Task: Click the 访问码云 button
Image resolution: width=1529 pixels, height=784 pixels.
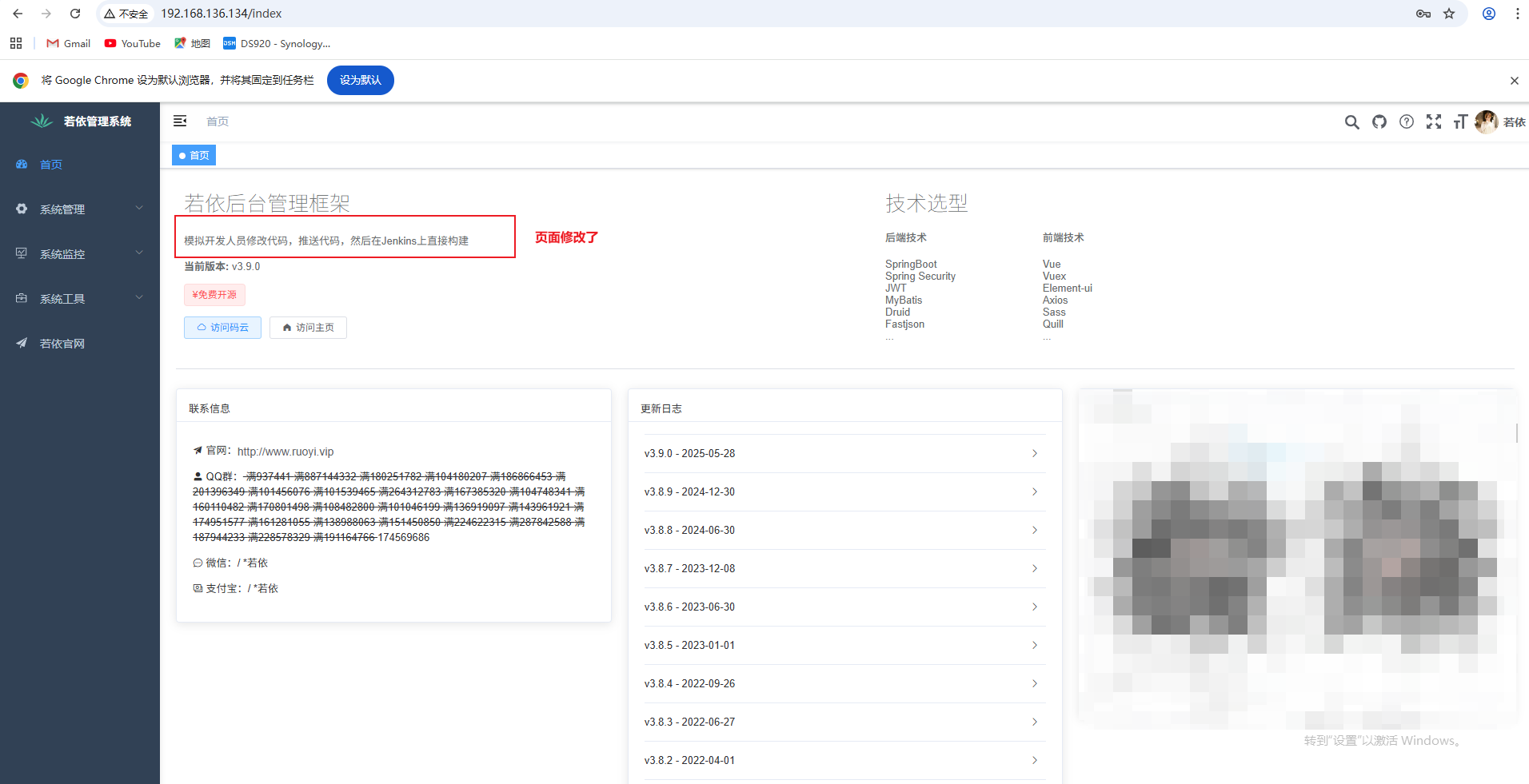Action: (x=222, y=328)
